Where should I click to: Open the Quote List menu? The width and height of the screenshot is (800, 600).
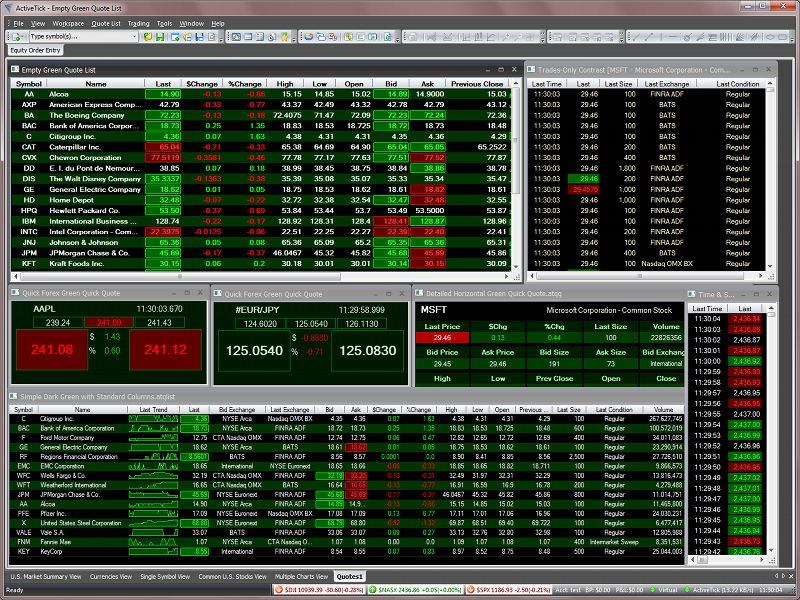105,22
